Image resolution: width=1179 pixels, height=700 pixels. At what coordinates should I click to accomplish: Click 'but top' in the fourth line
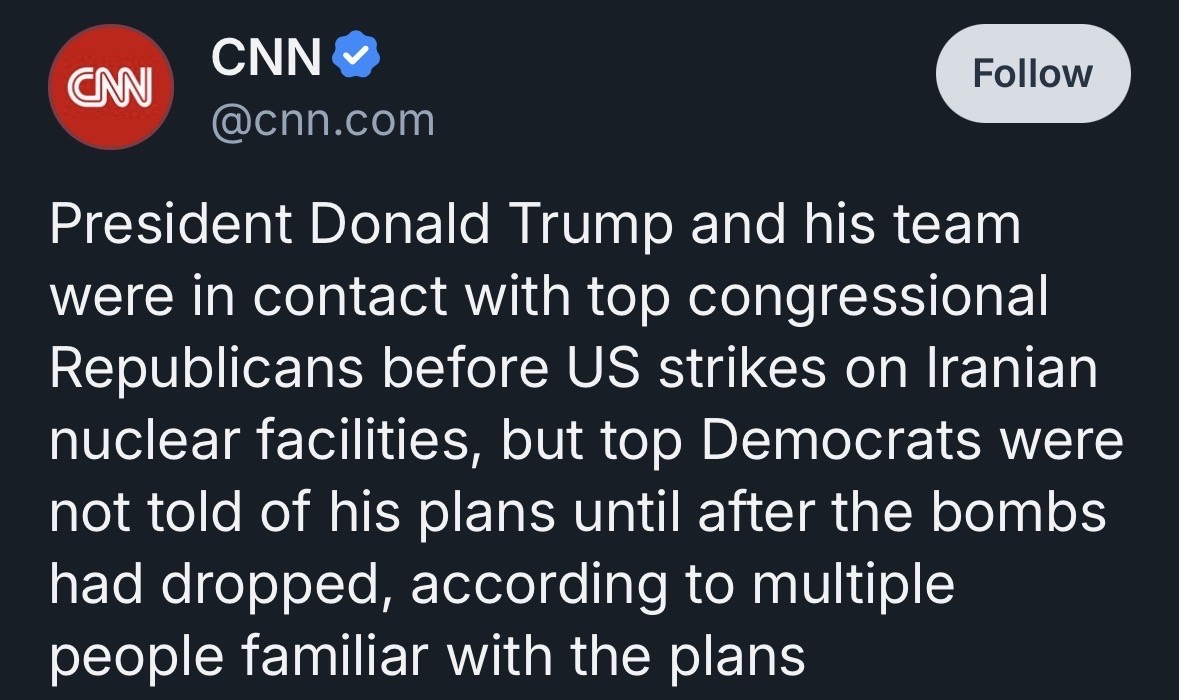click(591, 441)
